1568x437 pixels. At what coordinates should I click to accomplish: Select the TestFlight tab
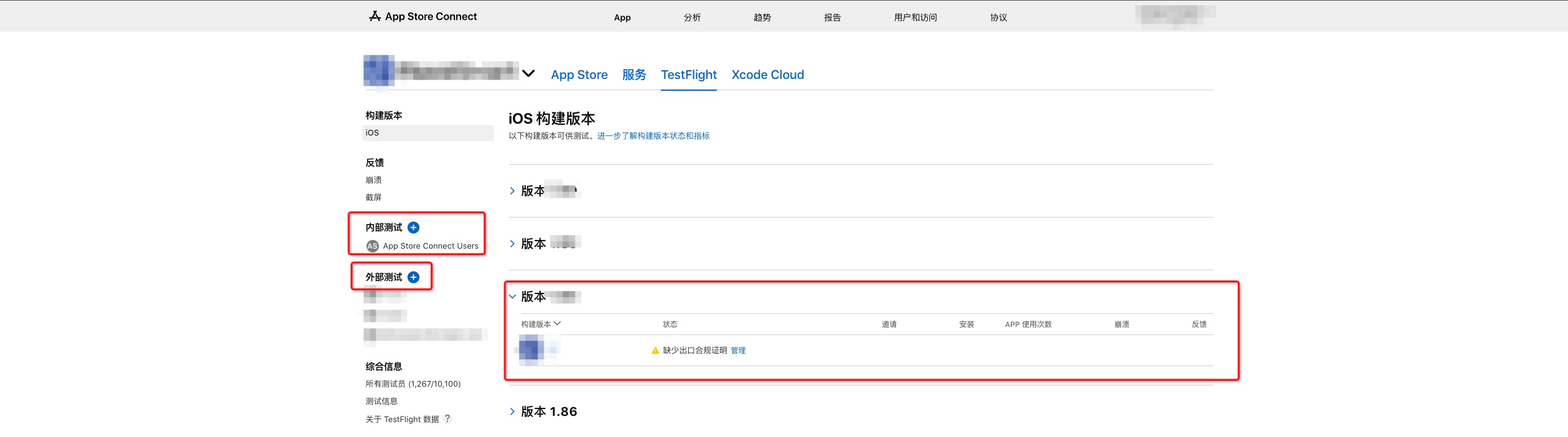tap(689, 75)
